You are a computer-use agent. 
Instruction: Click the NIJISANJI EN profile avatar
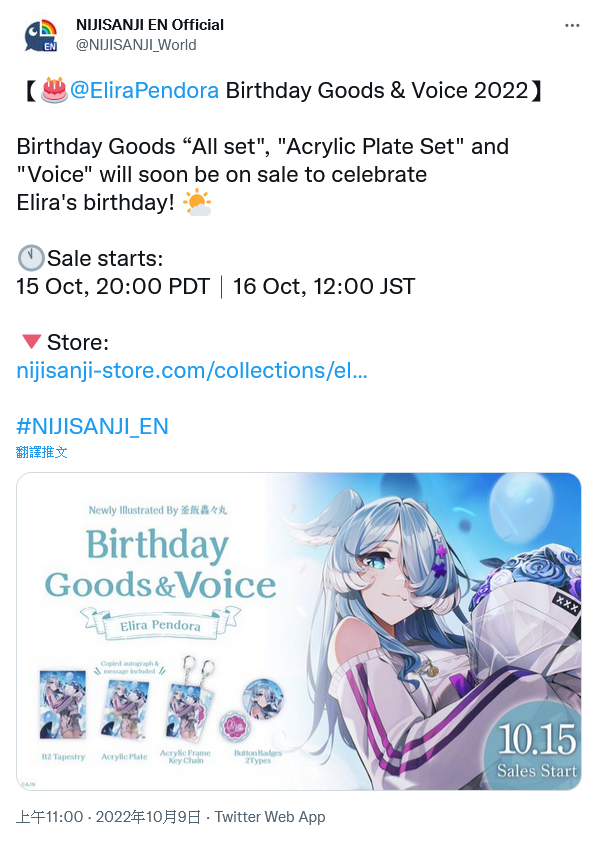(41, 35)
